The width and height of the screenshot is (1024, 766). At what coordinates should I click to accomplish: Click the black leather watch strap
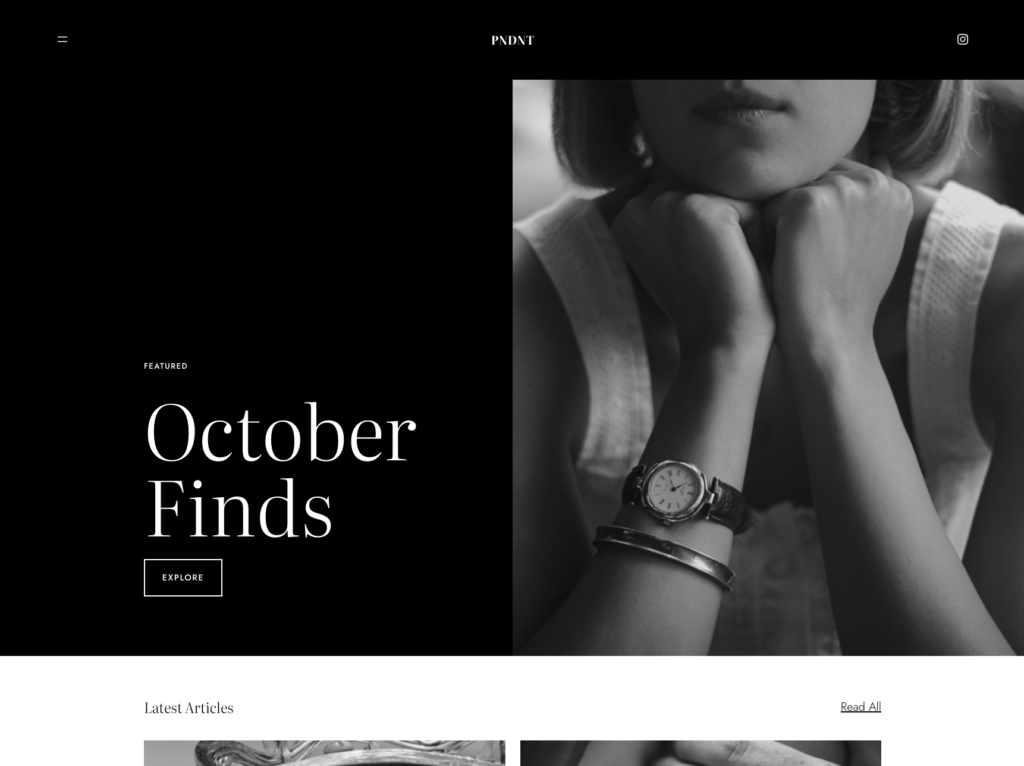coord(730,504)
